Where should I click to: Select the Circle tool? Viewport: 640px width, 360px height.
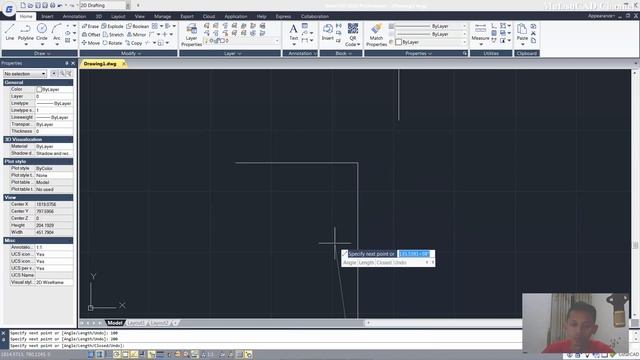tap(42, 31)
